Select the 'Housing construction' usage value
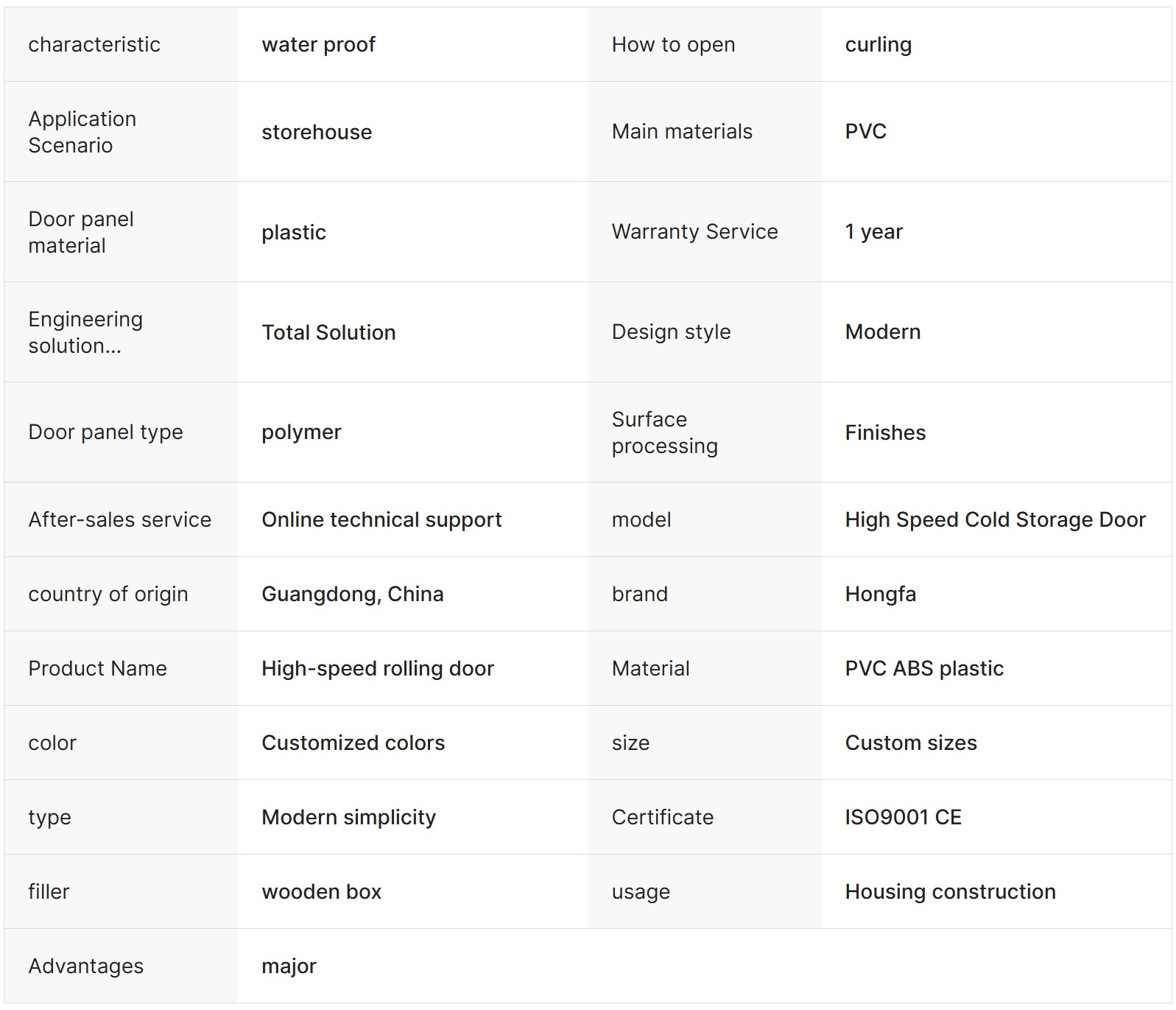 950,891
